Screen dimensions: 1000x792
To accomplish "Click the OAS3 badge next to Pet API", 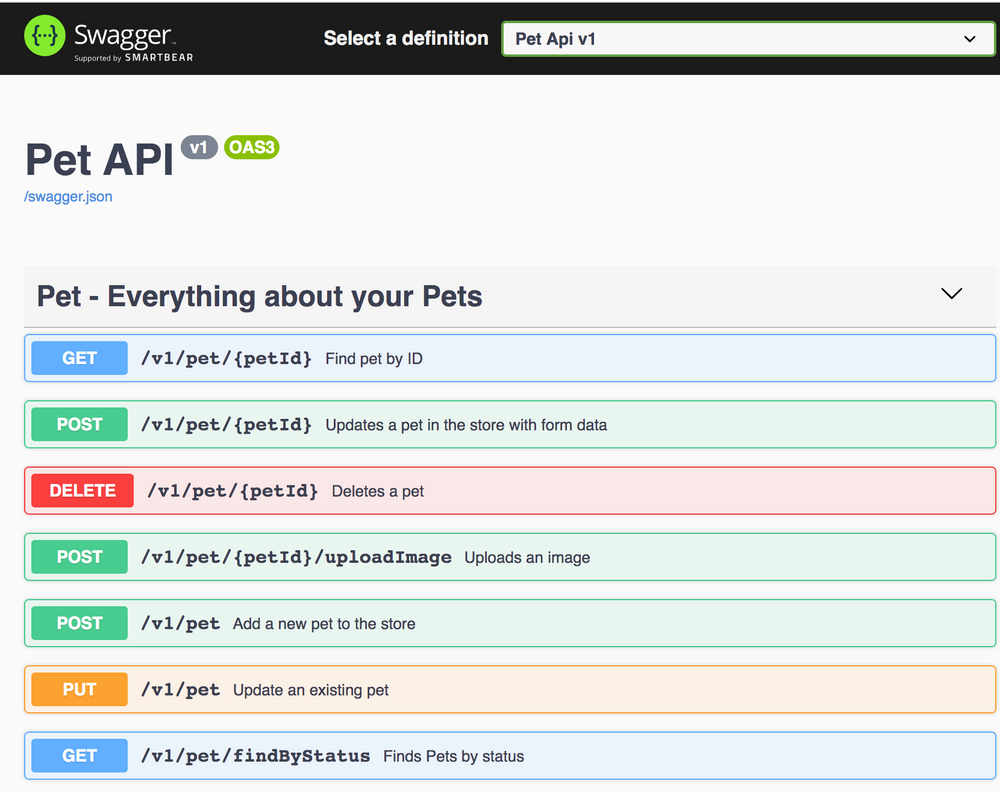I will 251,147.
